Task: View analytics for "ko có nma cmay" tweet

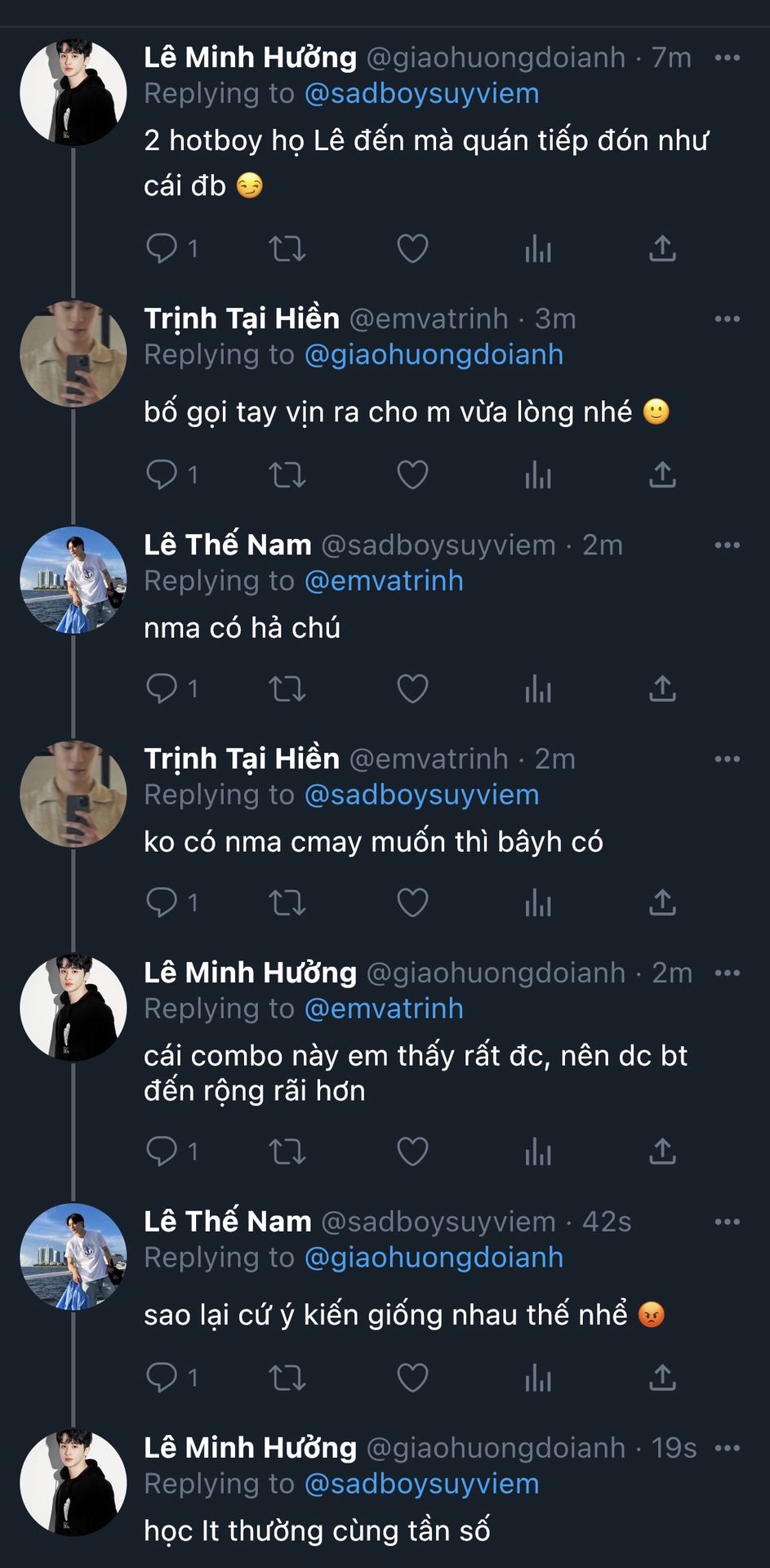Action: pyautogui.click(x=538, y=902)
